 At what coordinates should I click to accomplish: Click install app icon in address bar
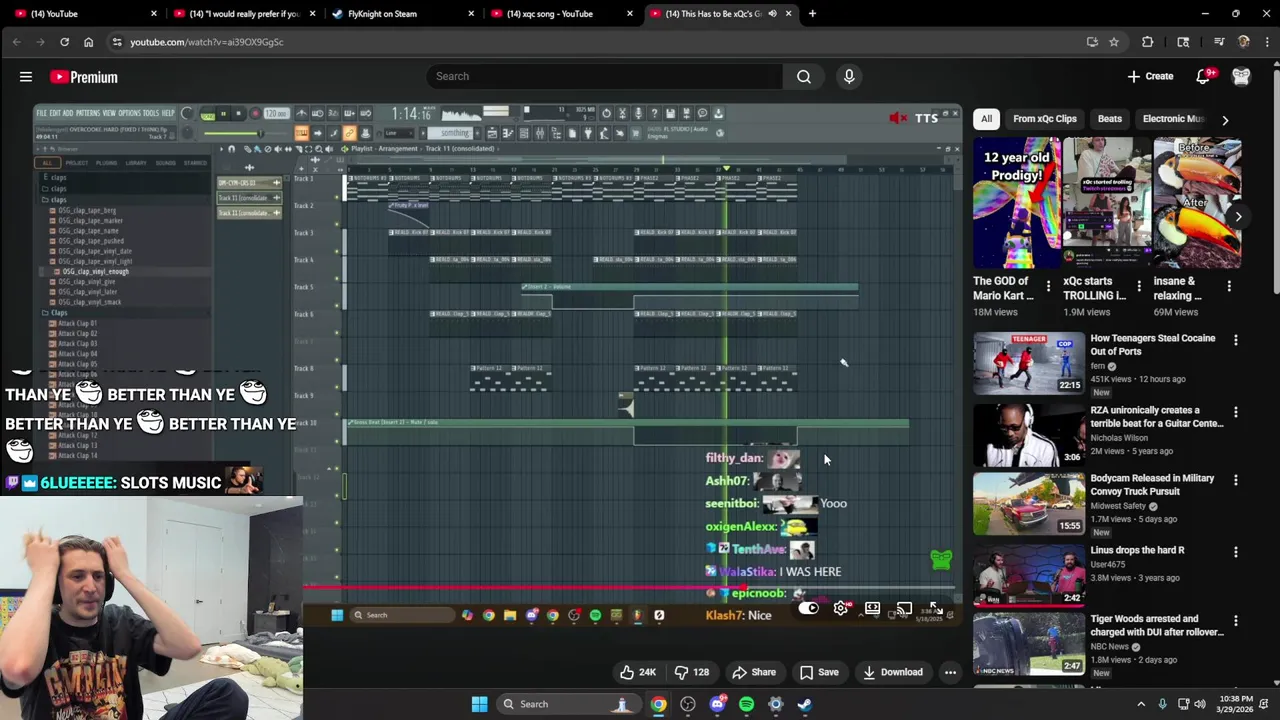pyautogui.click(x=1092, y=42)
